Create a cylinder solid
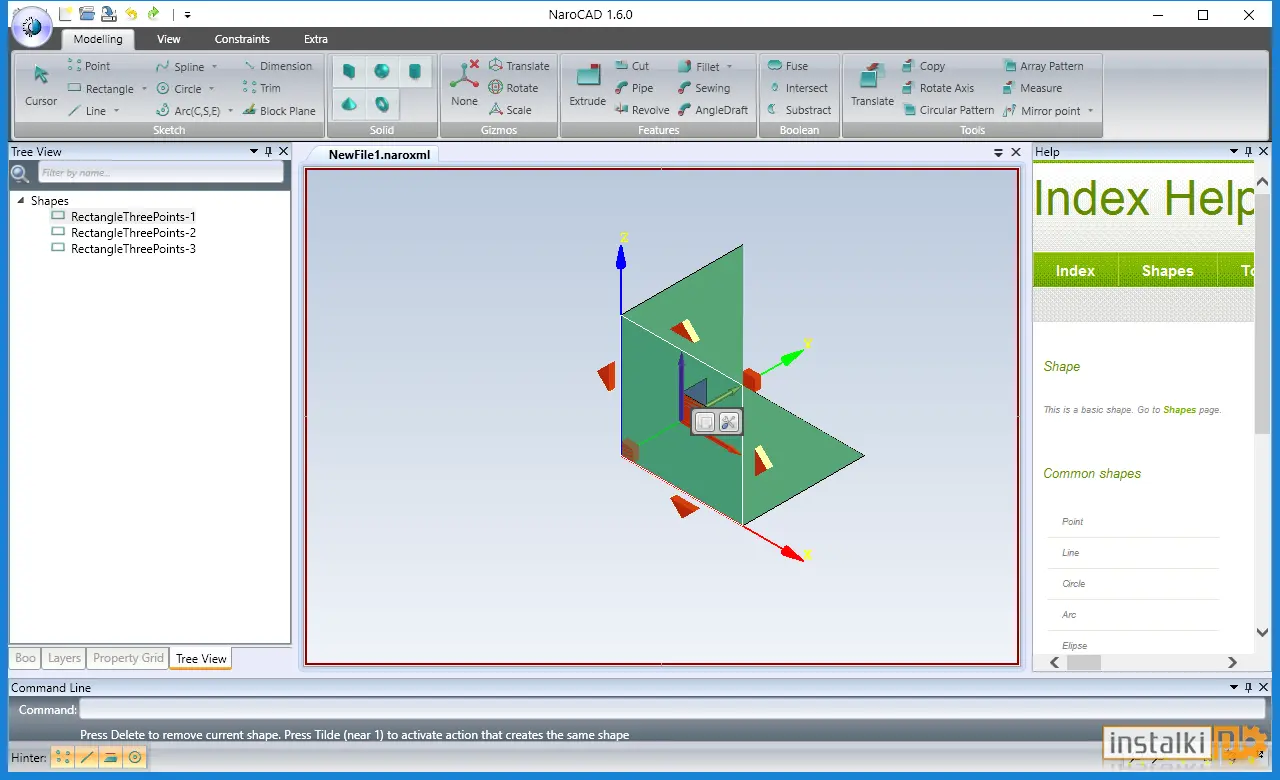 [x=415, y=72]
